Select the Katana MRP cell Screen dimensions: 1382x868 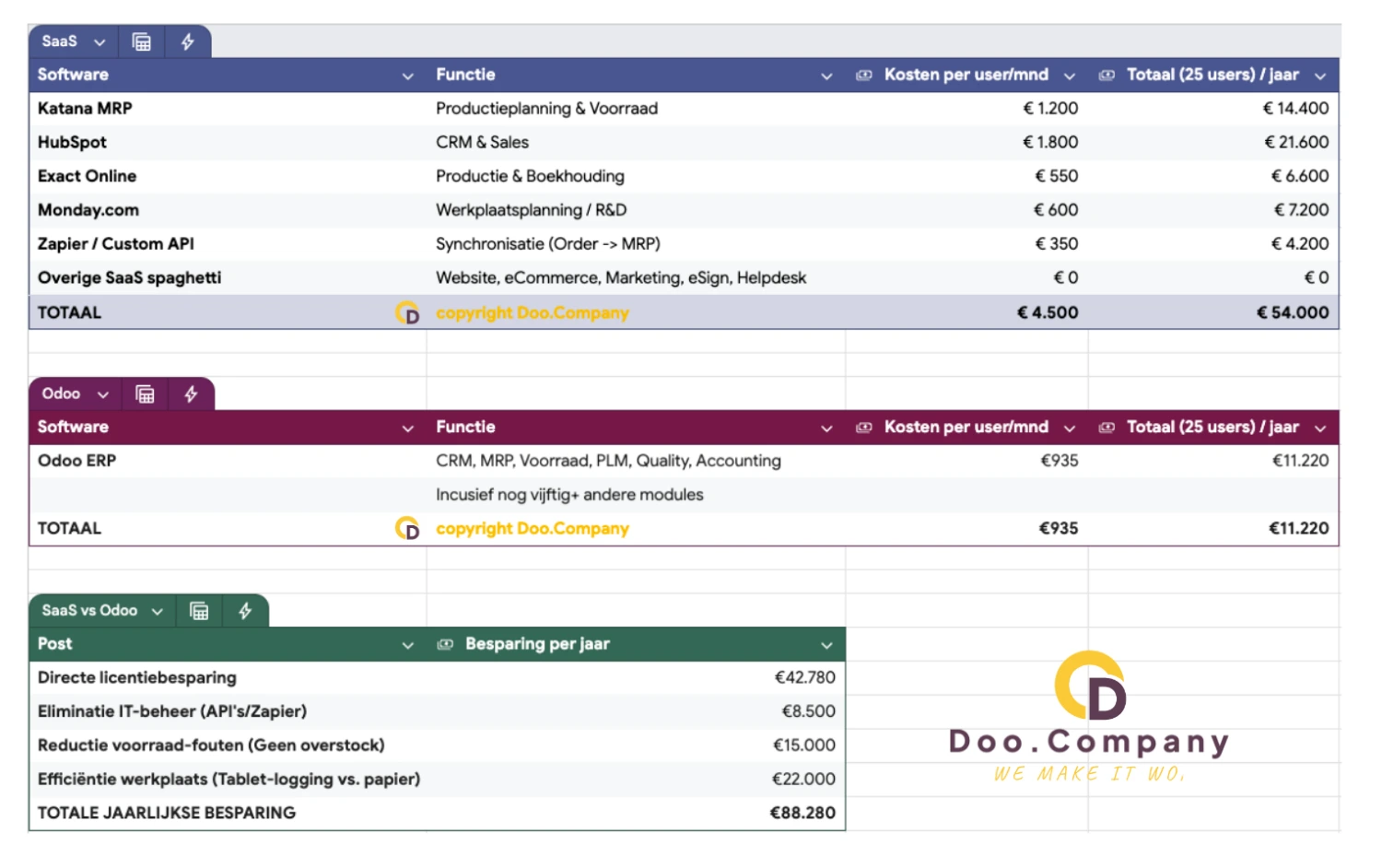[x=228, y=109]
